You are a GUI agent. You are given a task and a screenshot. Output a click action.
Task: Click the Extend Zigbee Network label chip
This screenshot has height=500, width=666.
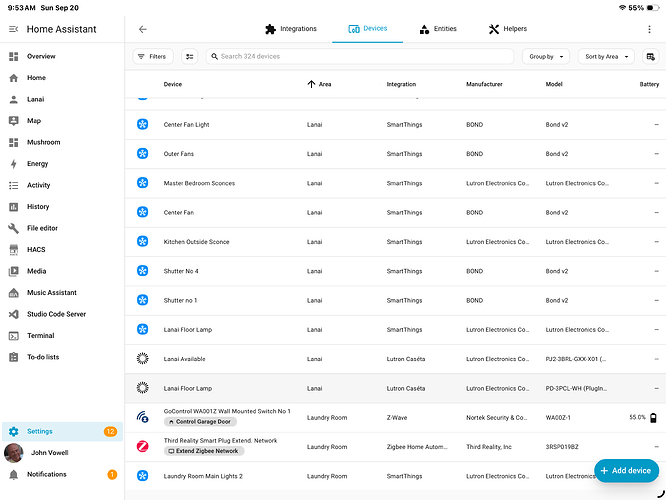pyautogui.click(x=204, y=451)
